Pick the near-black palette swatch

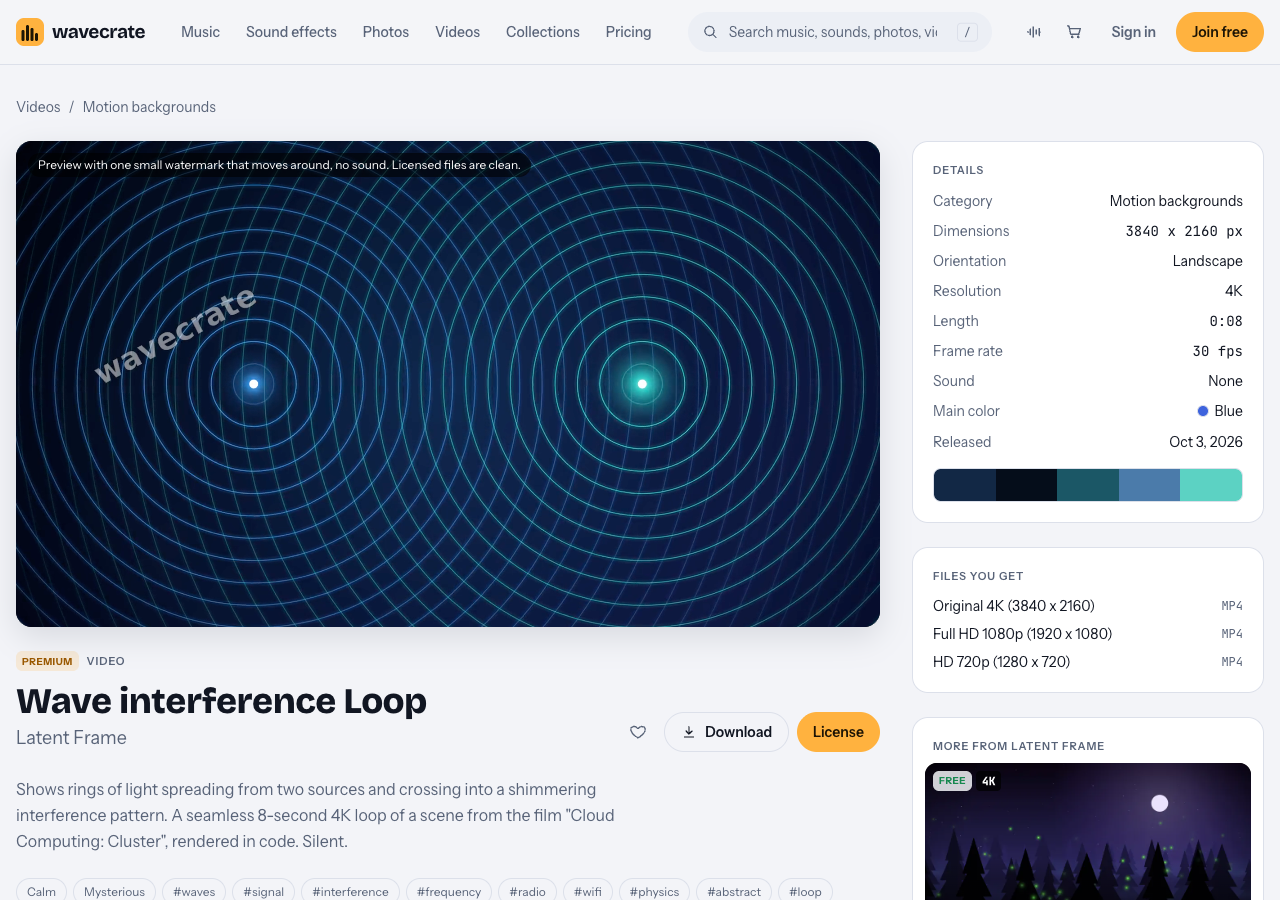[1026, 485]
